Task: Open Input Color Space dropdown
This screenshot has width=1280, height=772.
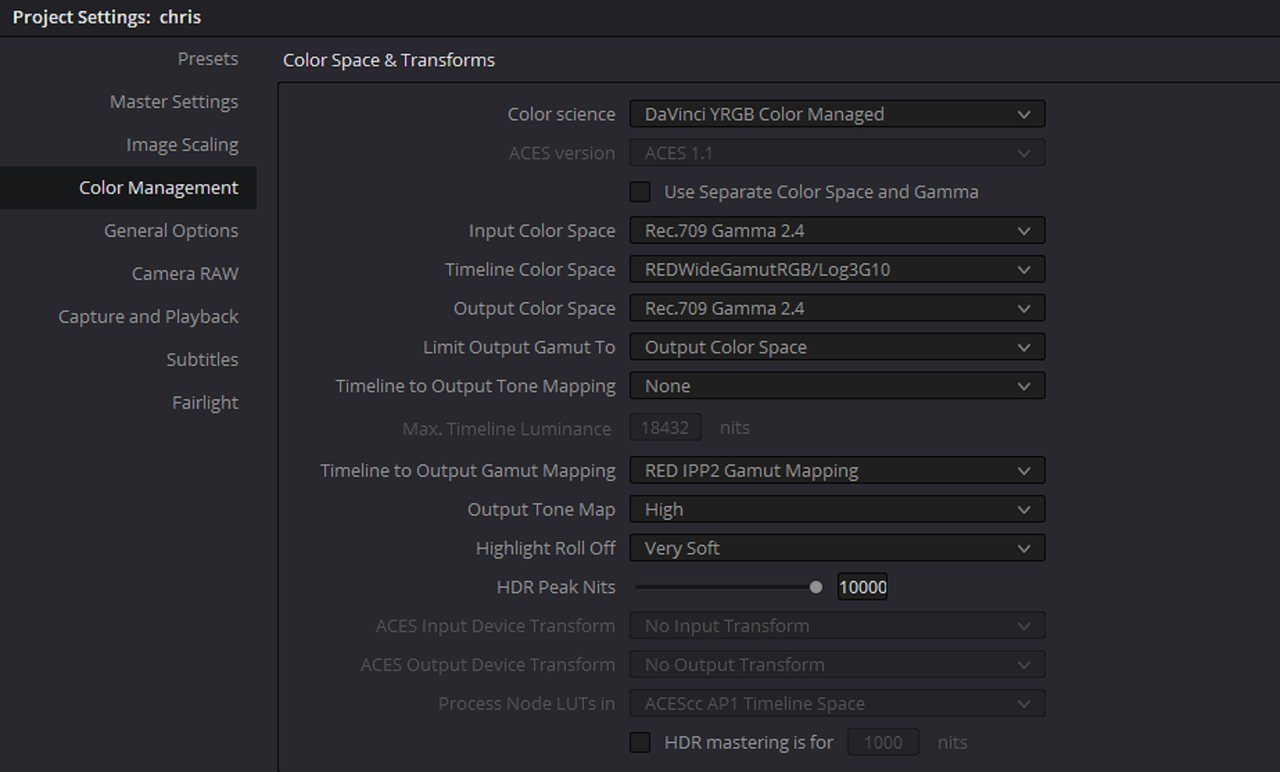Action: 837,231
